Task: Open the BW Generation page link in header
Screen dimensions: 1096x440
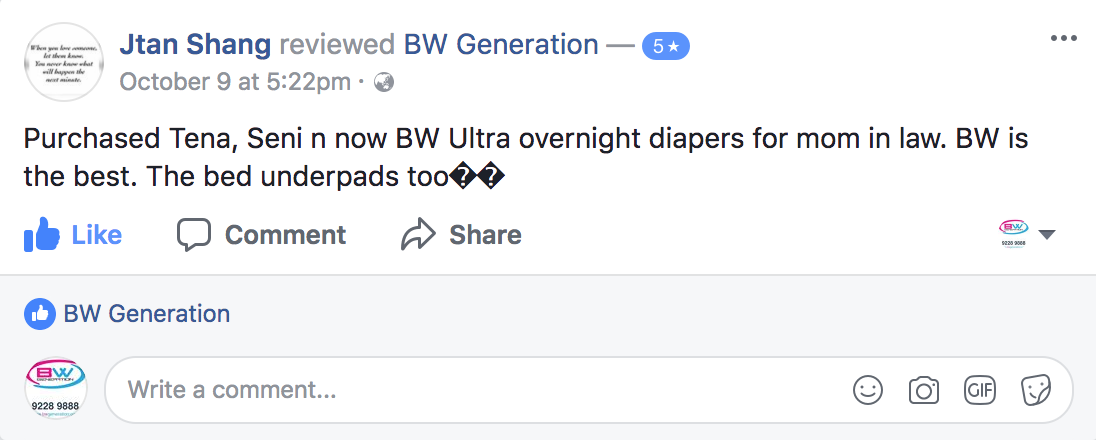Action: point(501,45)
